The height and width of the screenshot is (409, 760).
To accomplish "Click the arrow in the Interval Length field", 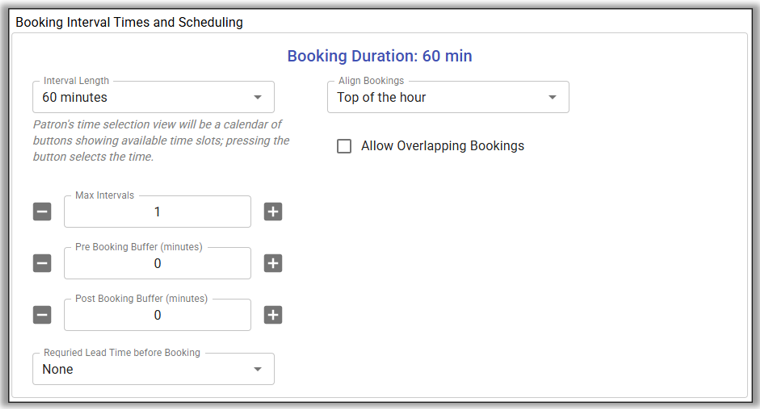I will [257, 98].
